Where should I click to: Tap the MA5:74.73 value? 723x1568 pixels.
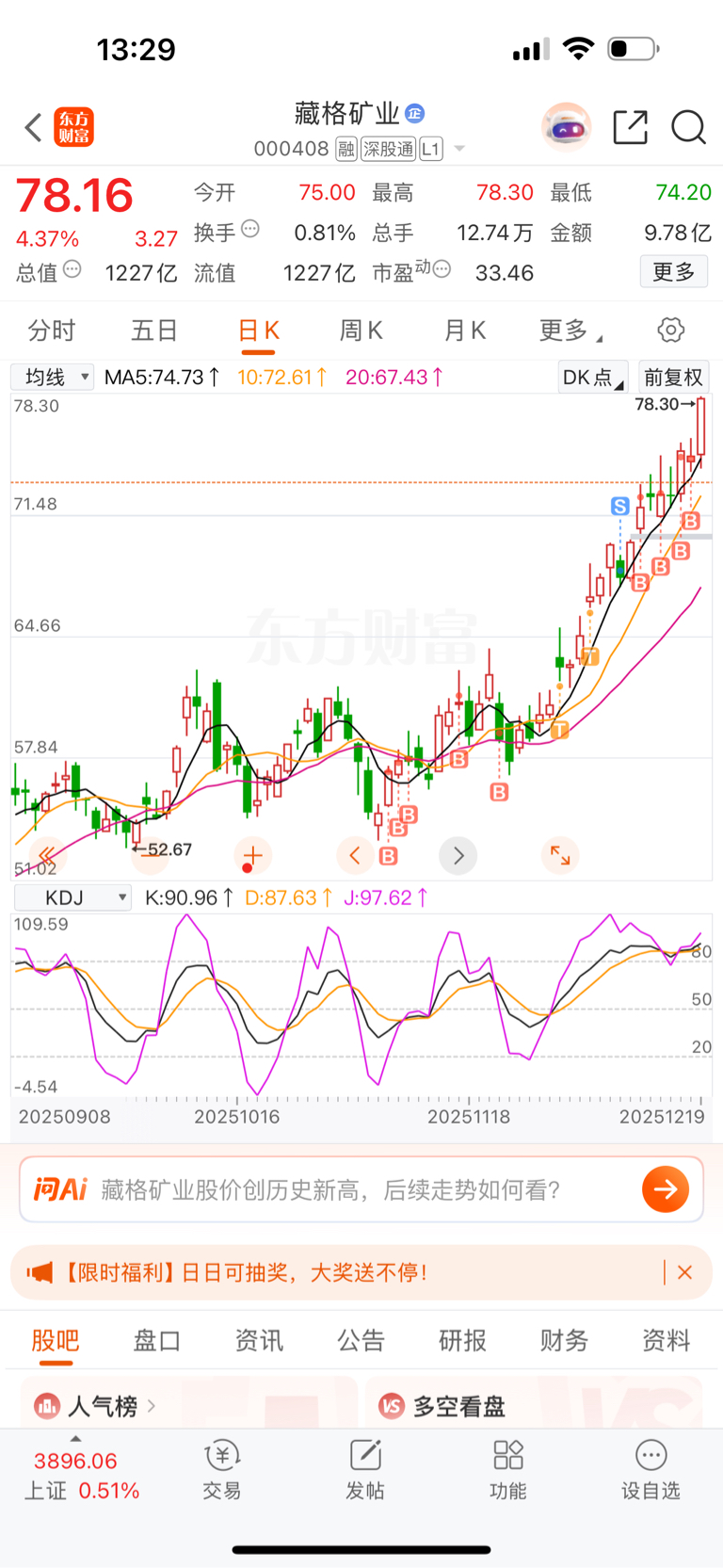coord(162,378)
